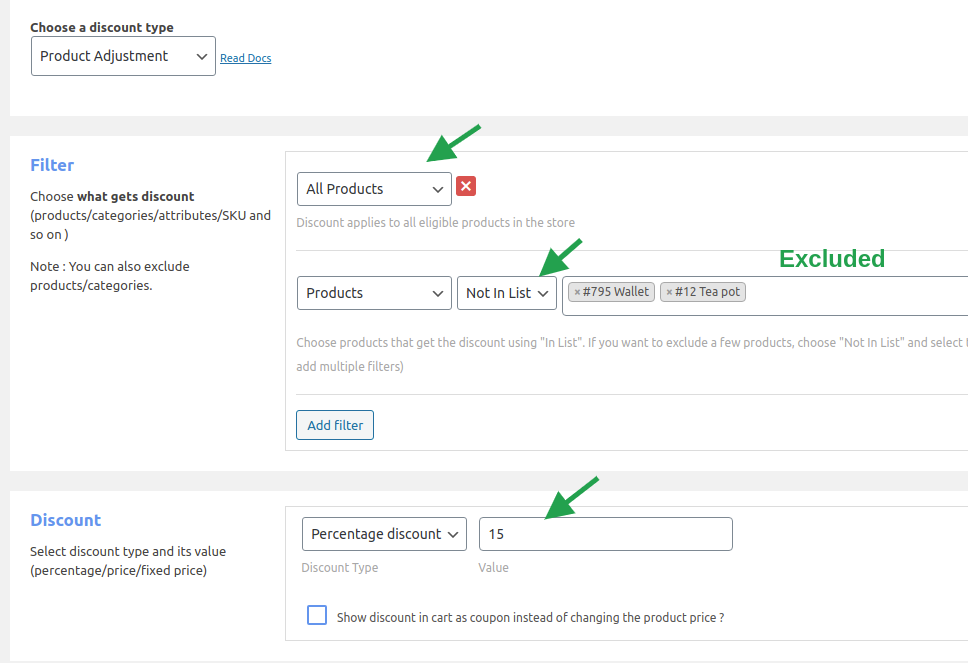Click the green Excluded annotation text
This screenshot has width=968, height=663.
832,259
